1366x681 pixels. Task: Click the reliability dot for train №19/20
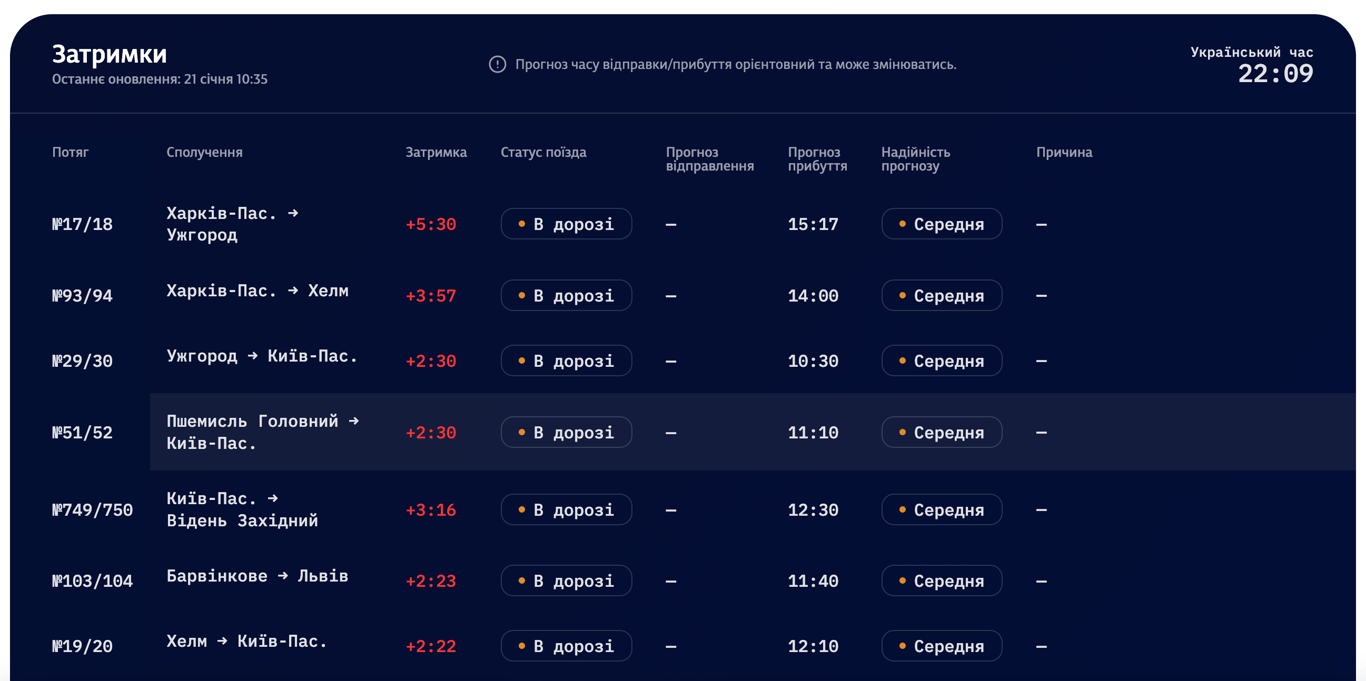[902, 646]
